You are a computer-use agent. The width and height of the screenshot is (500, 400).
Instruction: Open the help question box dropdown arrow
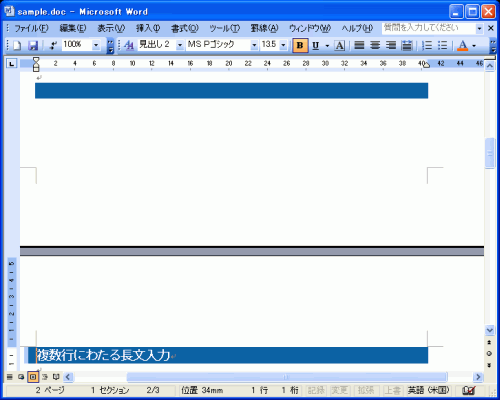pos(479,29)
